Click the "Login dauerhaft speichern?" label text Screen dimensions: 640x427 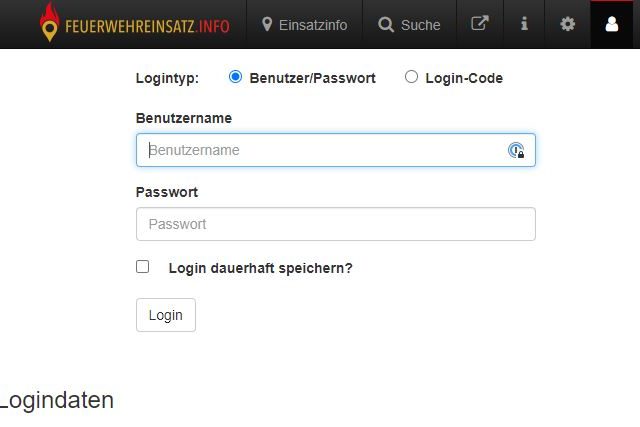coord(260,268)
